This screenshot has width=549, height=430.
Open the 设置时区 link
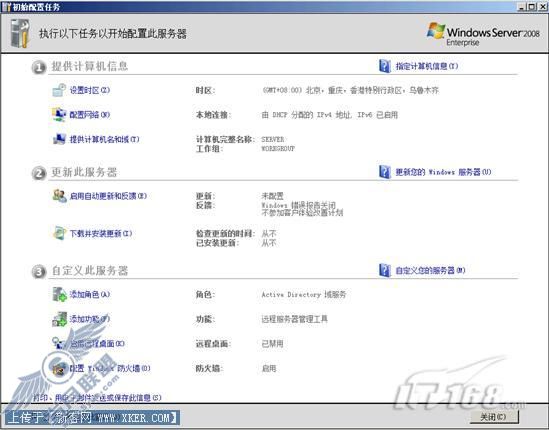[x=90, y=90]
